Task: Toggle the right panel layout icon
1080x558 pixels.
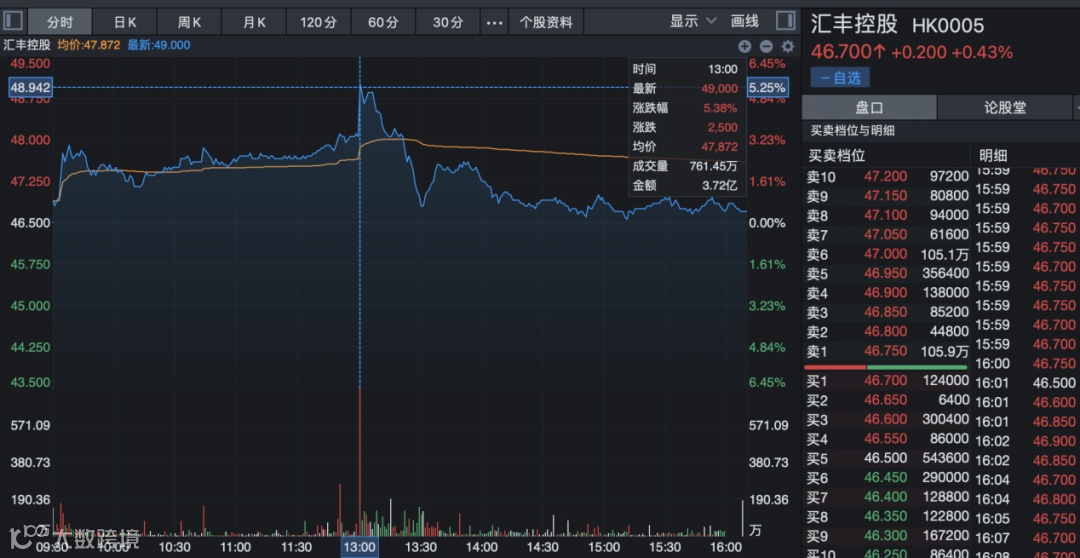Action: [x=785, y=21]
